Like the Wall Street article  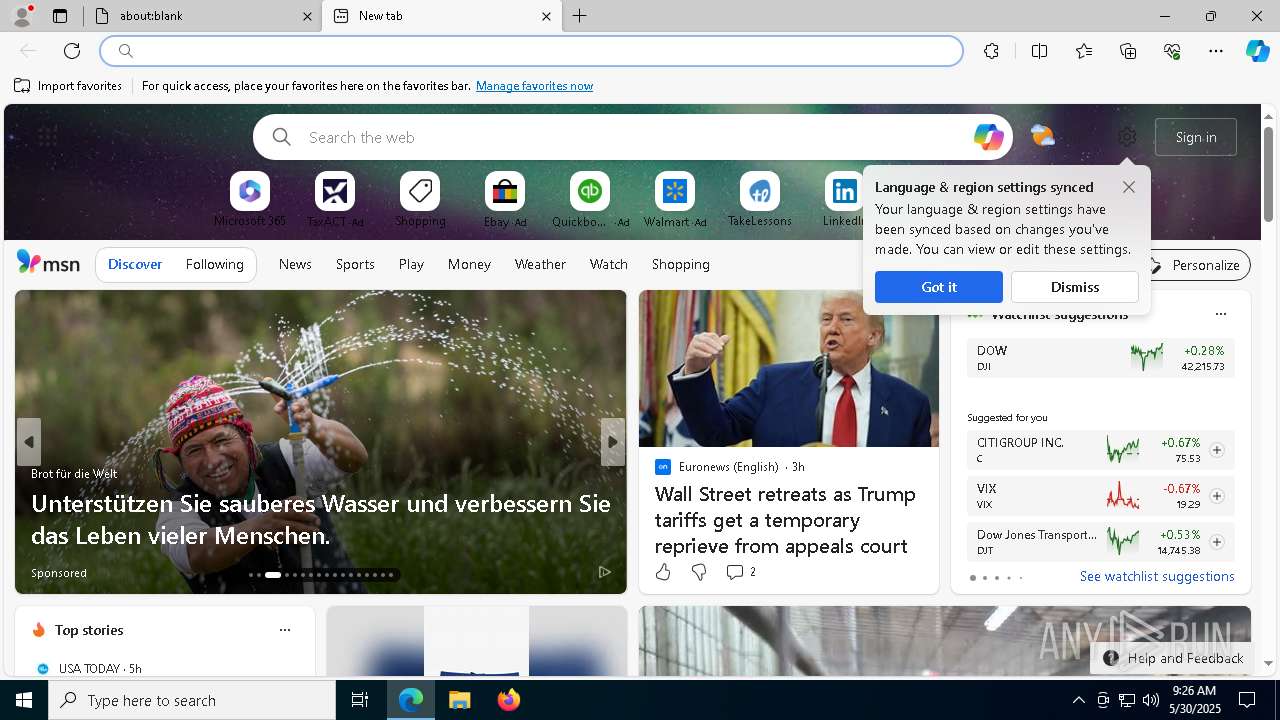click(663, 572)
